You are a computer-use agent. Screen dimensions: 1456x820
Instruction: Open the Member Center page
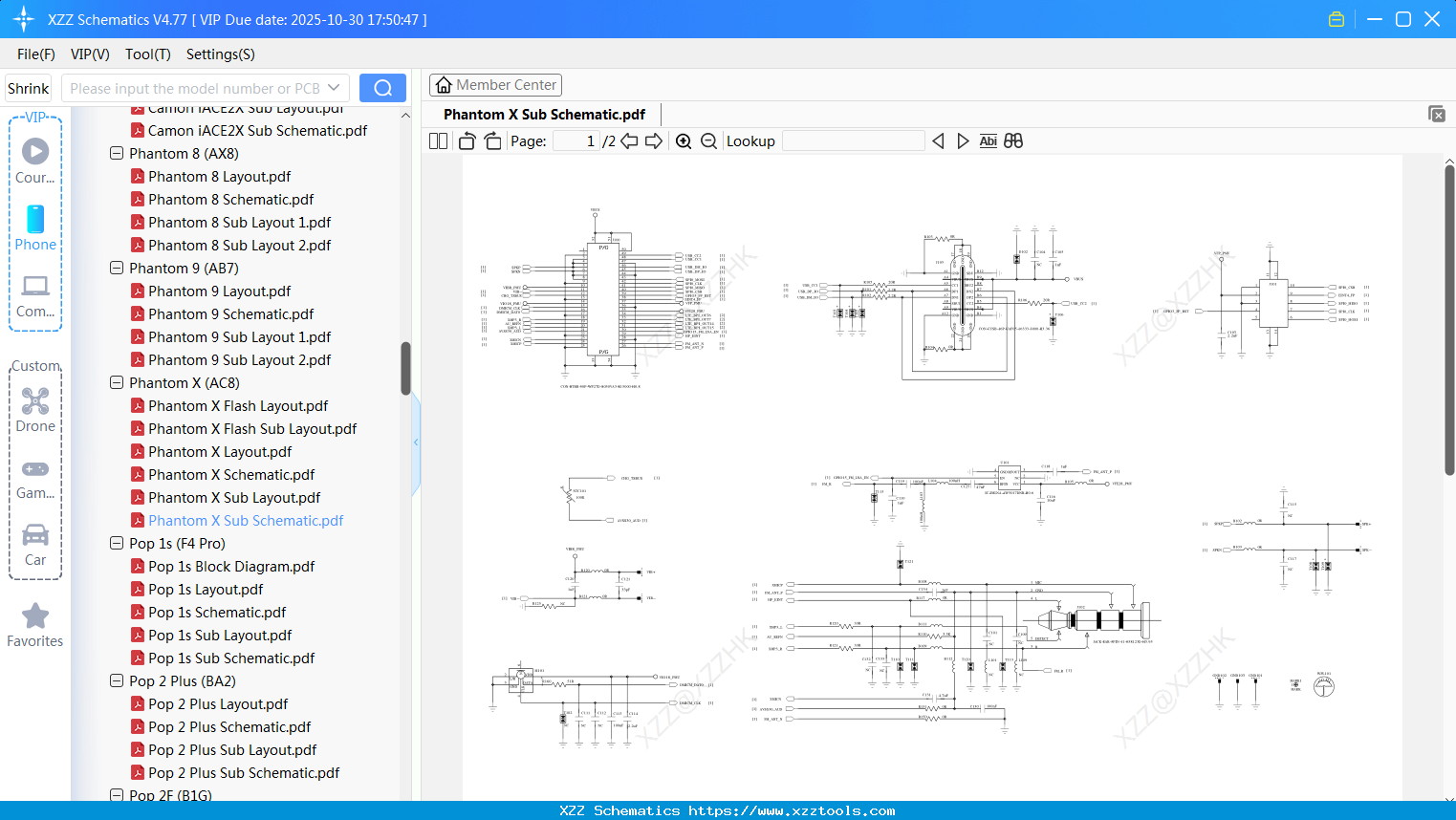click(495, 84)
